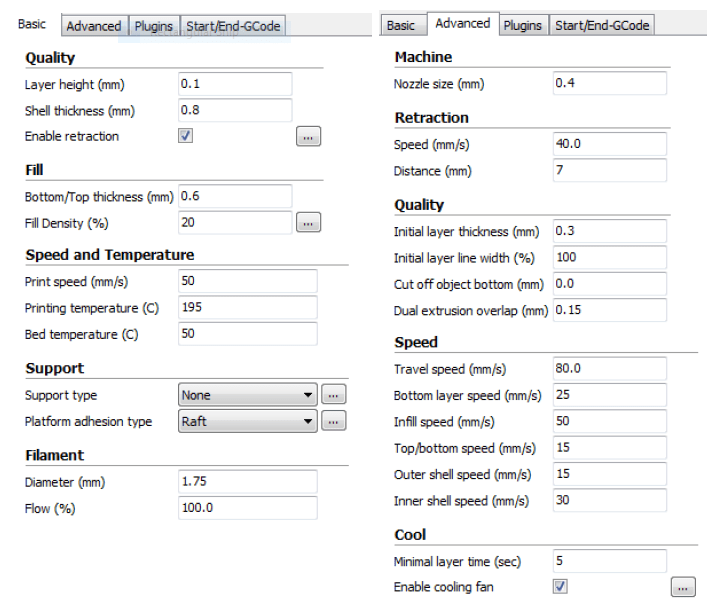The width and height of the screenshot is (707, 610).
Task: Click the Enable retraction label text
Action: (72, 136)
